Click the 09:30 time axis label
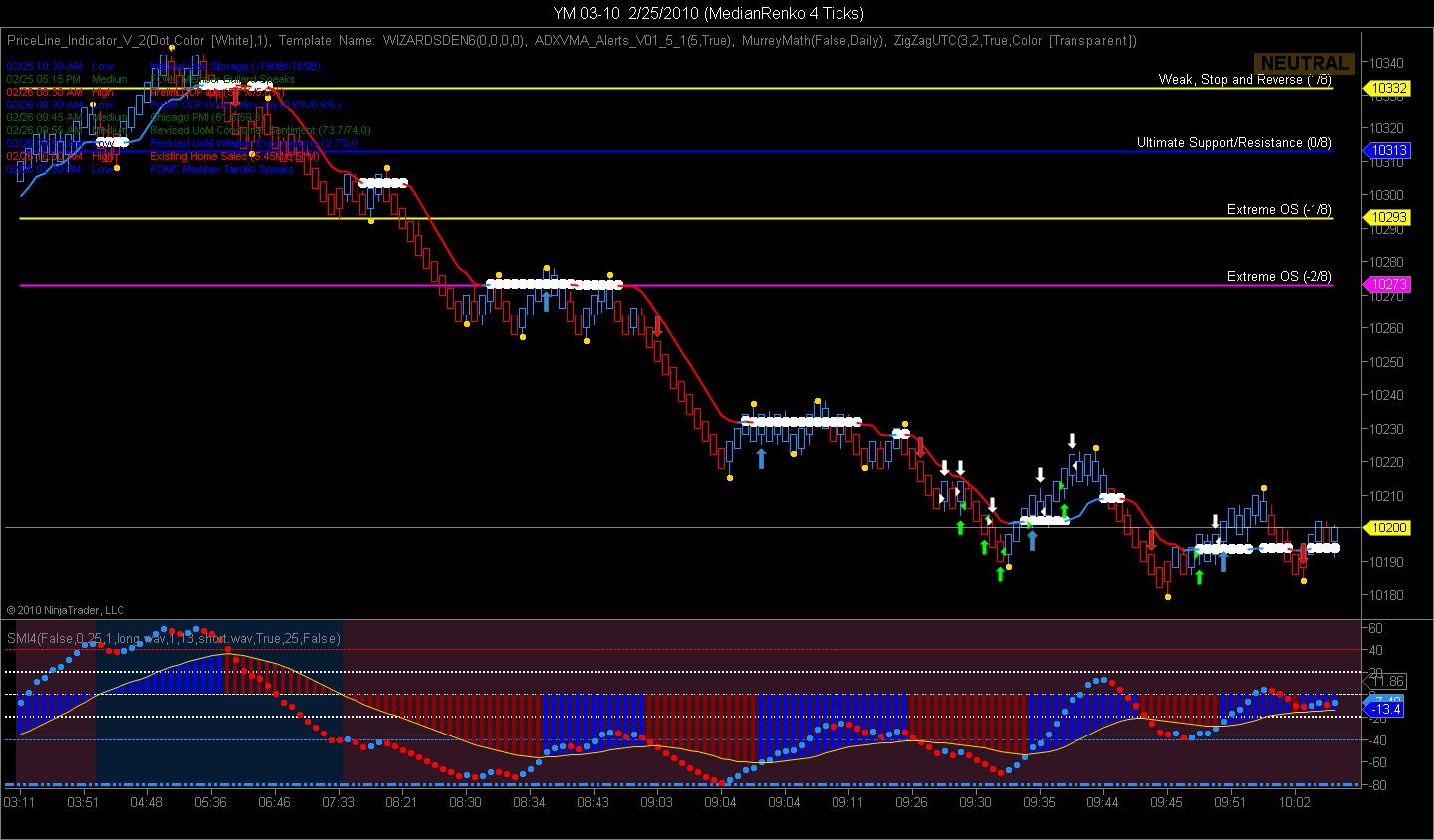Image resolution: width=1434 pixels, height=840 pixels. 976,801
